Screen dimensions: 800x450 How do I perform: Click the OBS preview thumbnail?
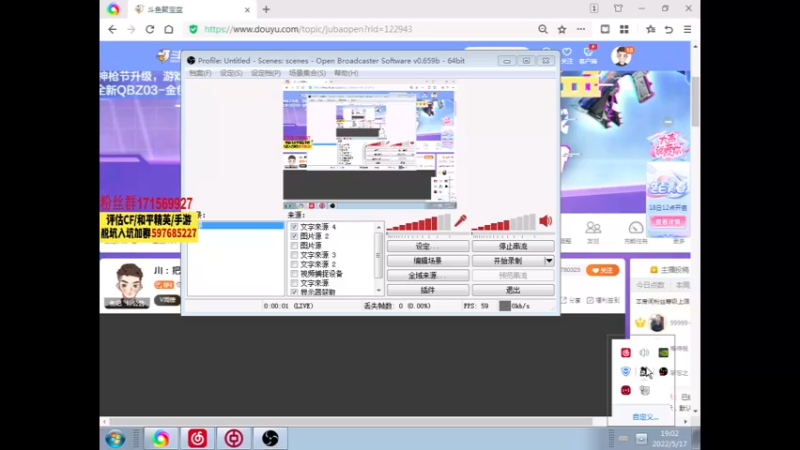(369, 144)
